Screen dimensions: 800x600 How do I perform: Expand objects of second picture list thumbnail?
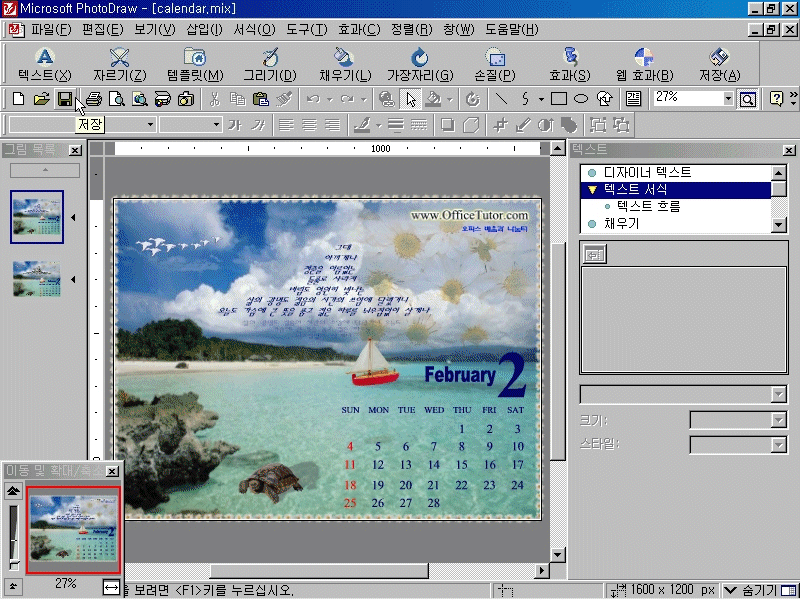coord(73,280)
